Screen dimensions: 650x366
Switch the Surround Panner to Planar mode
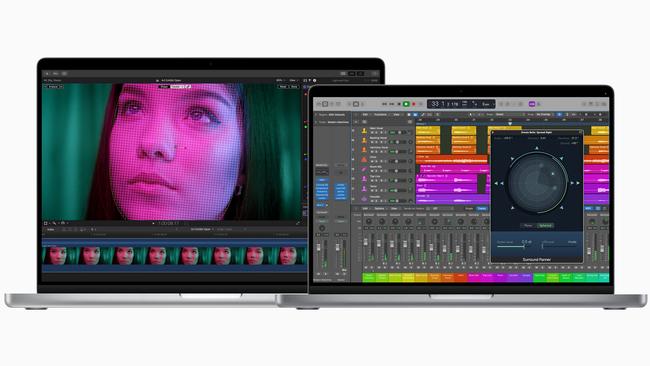529,225
